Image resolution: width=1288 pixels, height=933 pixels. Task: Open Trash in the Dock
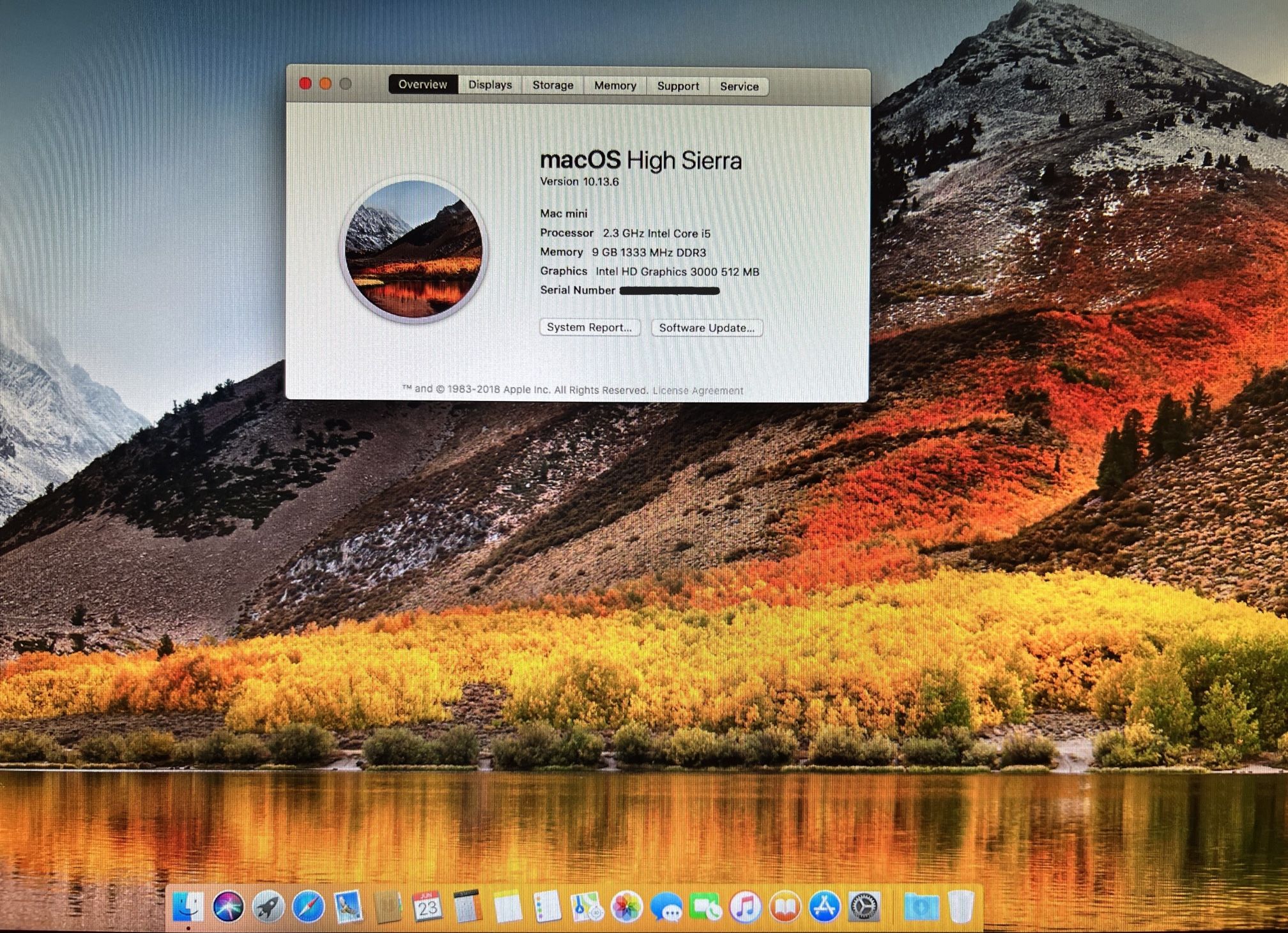tap(960, 907)
